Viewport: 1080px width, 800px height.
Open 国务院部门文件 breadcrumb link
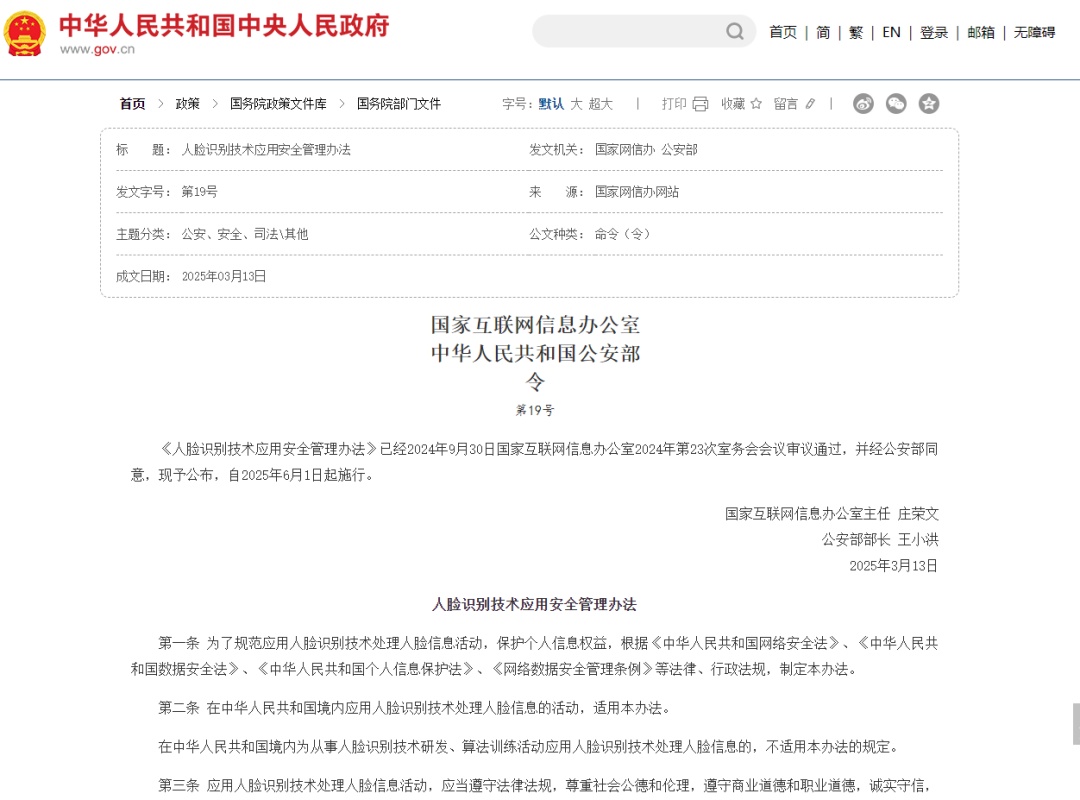point(399,104)
